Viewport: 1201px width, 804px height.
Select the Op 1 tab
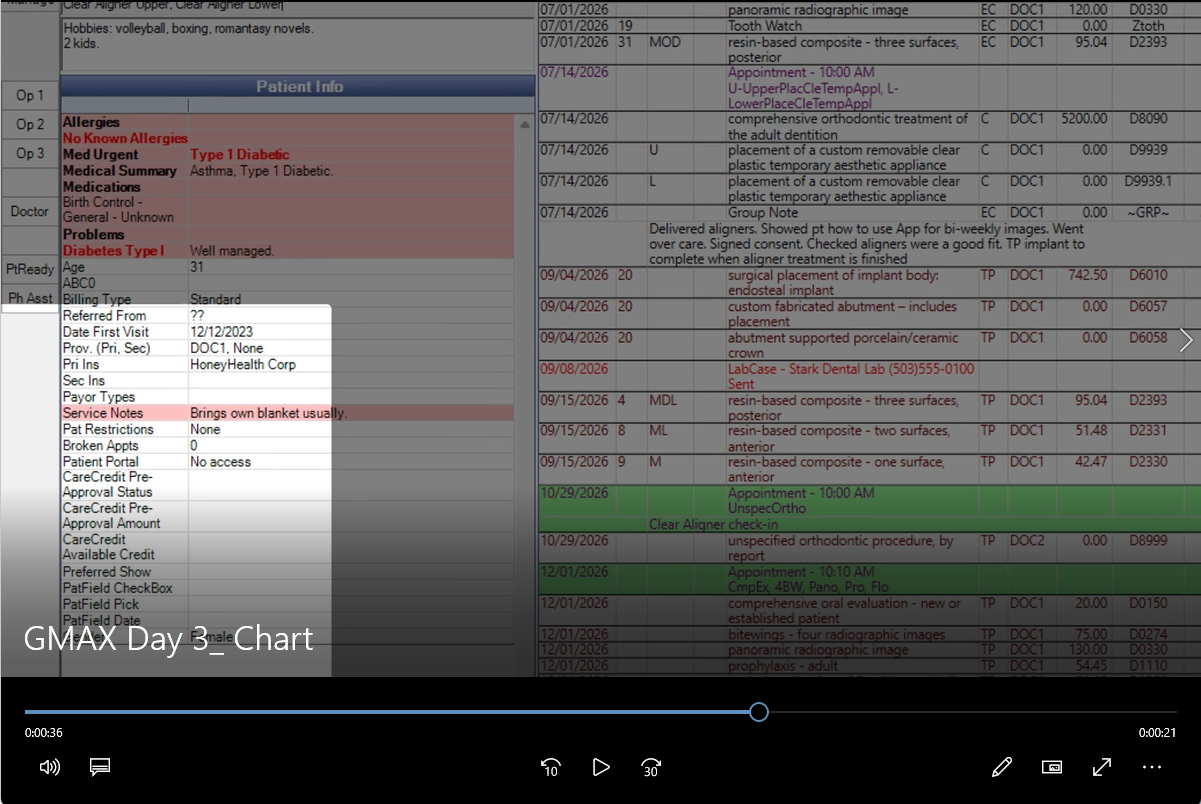[30, 95]
